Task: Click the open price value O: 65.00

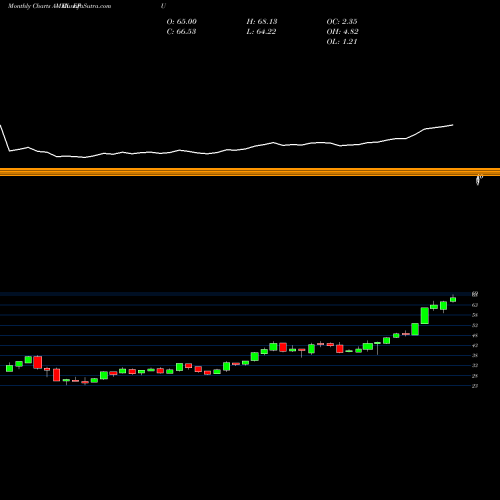Action: tap(182, 22)
